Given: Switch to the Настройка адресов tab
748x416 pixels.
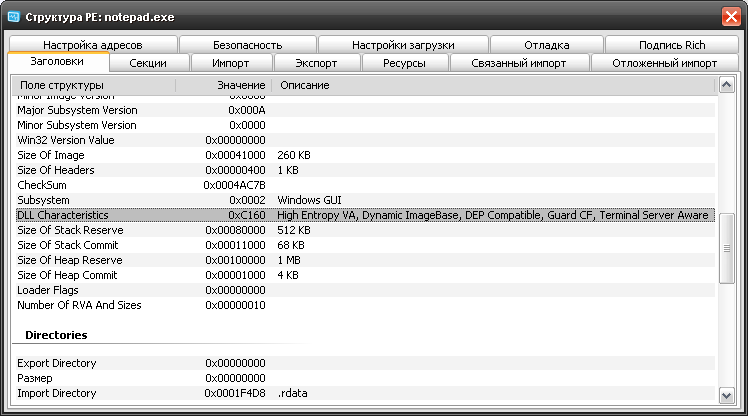Looking at the screenshot, I should point(92,45).
